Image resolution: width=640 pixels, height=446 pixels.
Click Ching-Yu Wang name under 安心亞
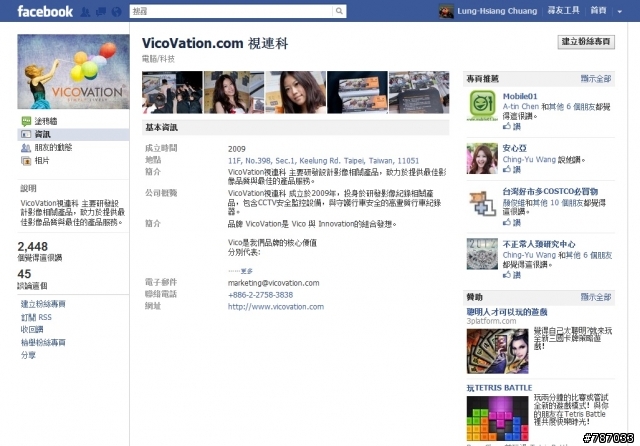[x=529, y=160]
